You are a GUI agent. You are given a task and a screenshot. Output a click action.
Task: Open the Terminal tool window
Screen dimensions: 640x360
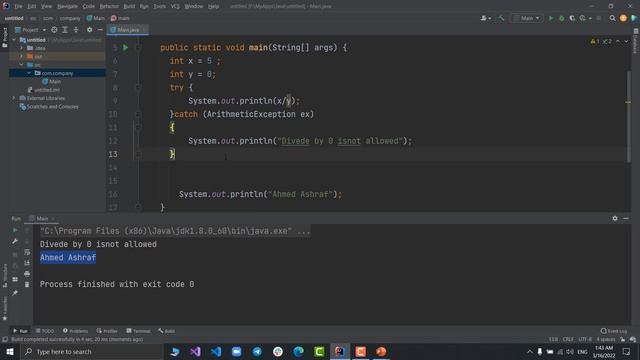(x=138, y=331)
